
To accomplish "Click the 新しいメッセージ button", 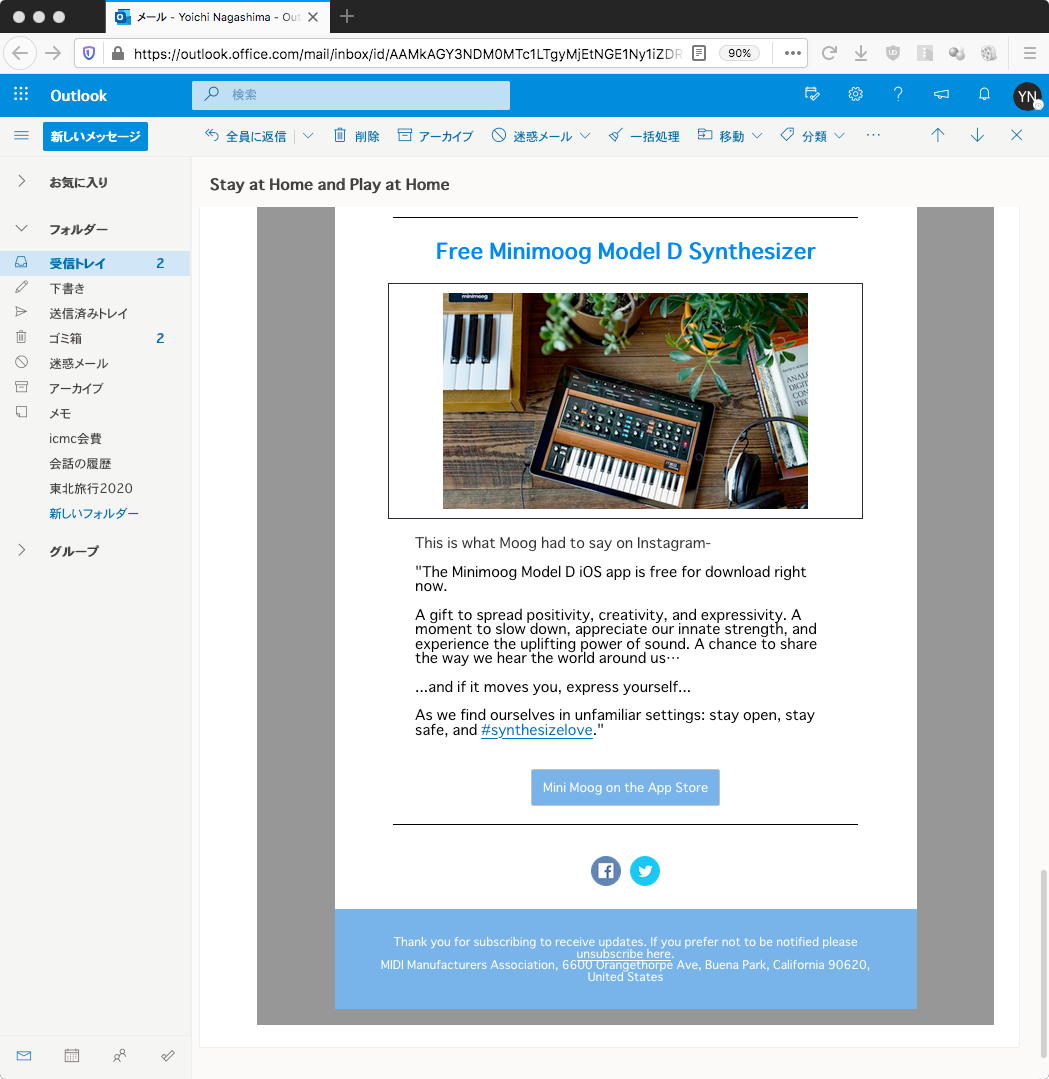I will pos(95,136).
